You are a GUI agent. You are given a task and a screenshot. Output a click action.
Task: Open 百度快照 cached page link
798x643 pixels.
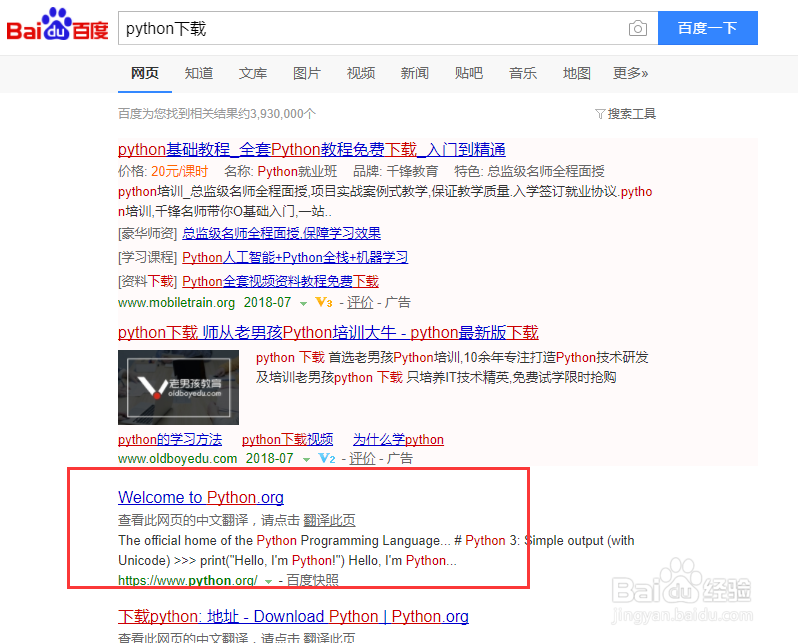(x=312, y=580)
